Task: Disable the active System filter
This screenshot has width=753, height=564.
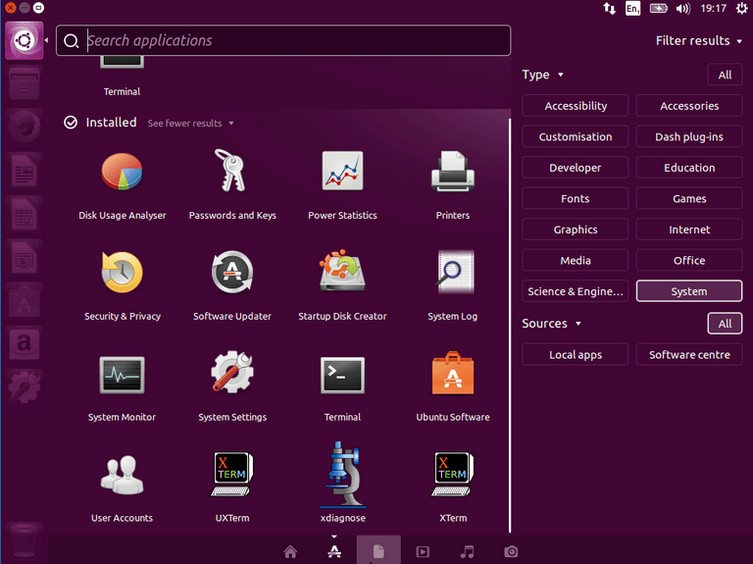Action: (x=689, y=291)
